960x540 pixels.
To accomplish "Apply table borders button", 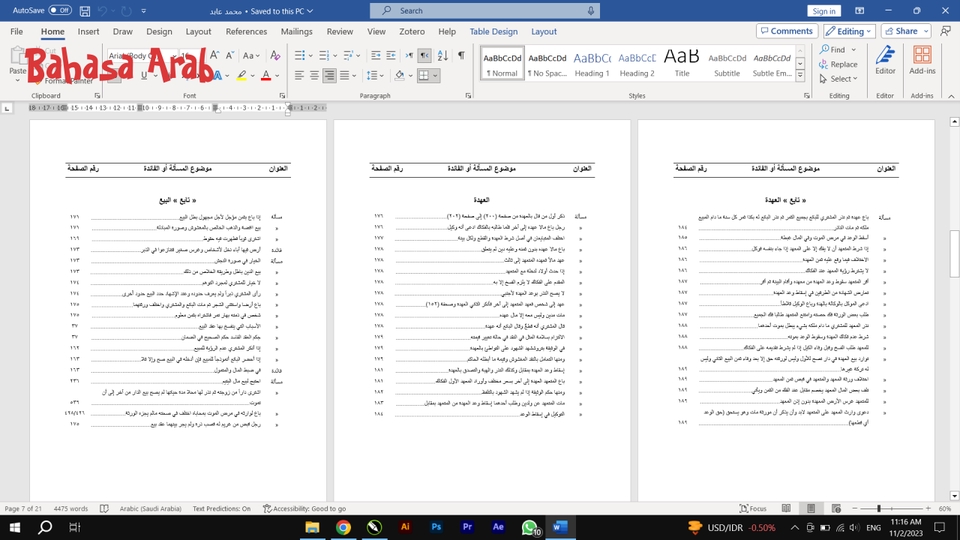I will click(x=424, y=75).
